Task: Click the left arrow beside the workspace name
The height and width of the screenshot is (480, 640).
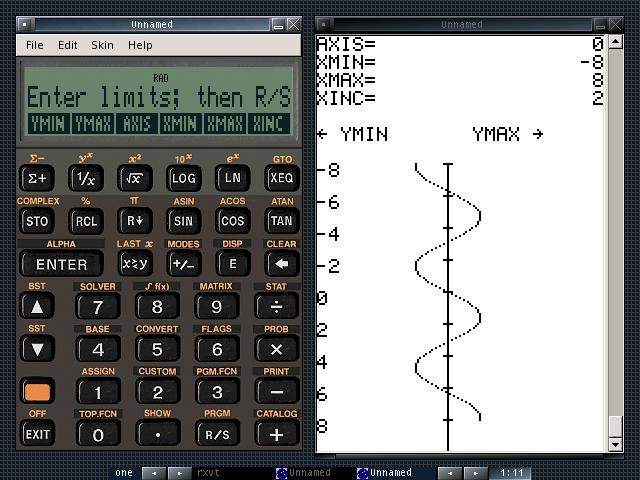Action: click(154, 473)
